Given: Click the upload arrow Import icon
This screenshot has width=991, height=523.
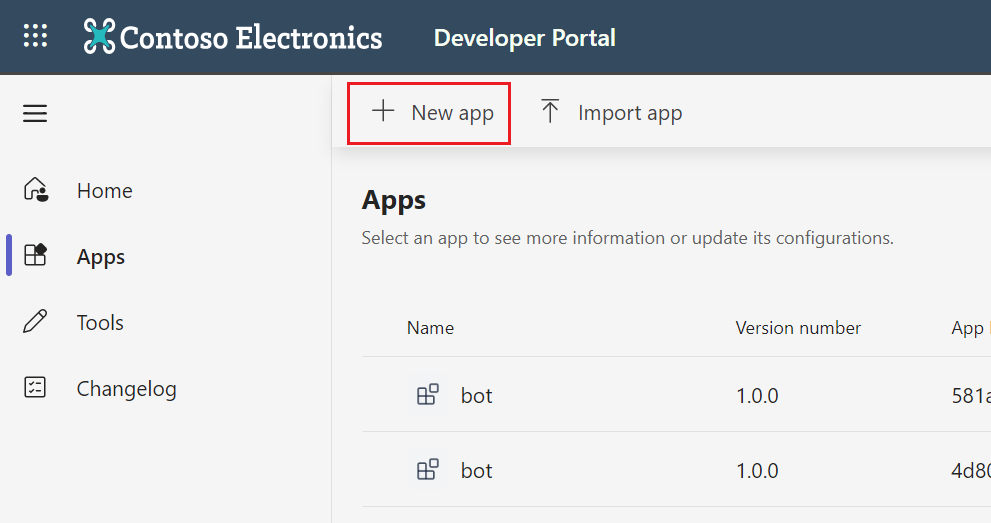Looking at the screenshot, I should tap(550, 111).
